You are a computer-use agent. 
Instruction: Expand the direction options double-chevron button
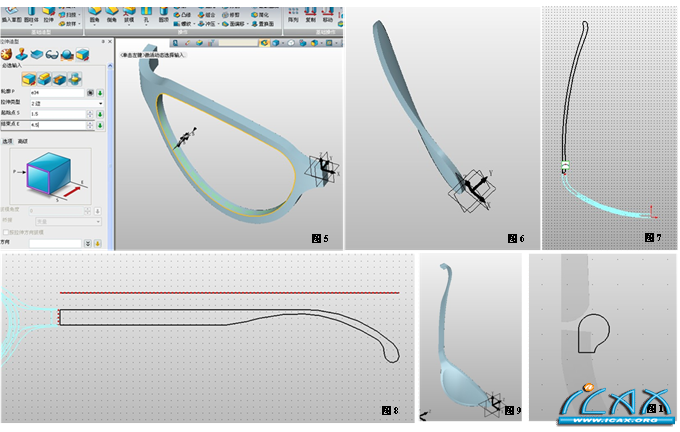[x=88, y=243]
